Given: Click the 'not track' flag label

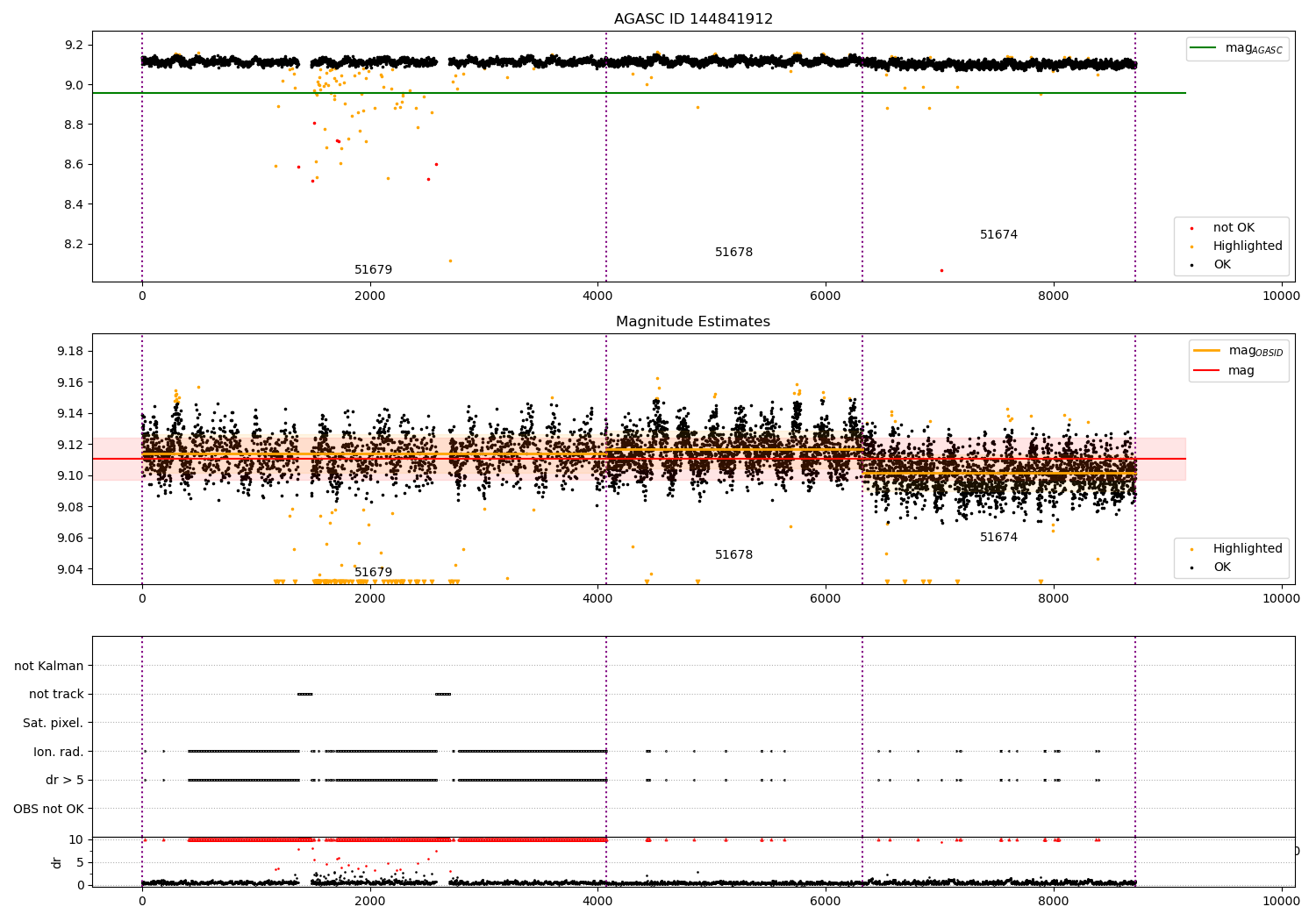Looking at the screenshot, I should tap(56, 695).
